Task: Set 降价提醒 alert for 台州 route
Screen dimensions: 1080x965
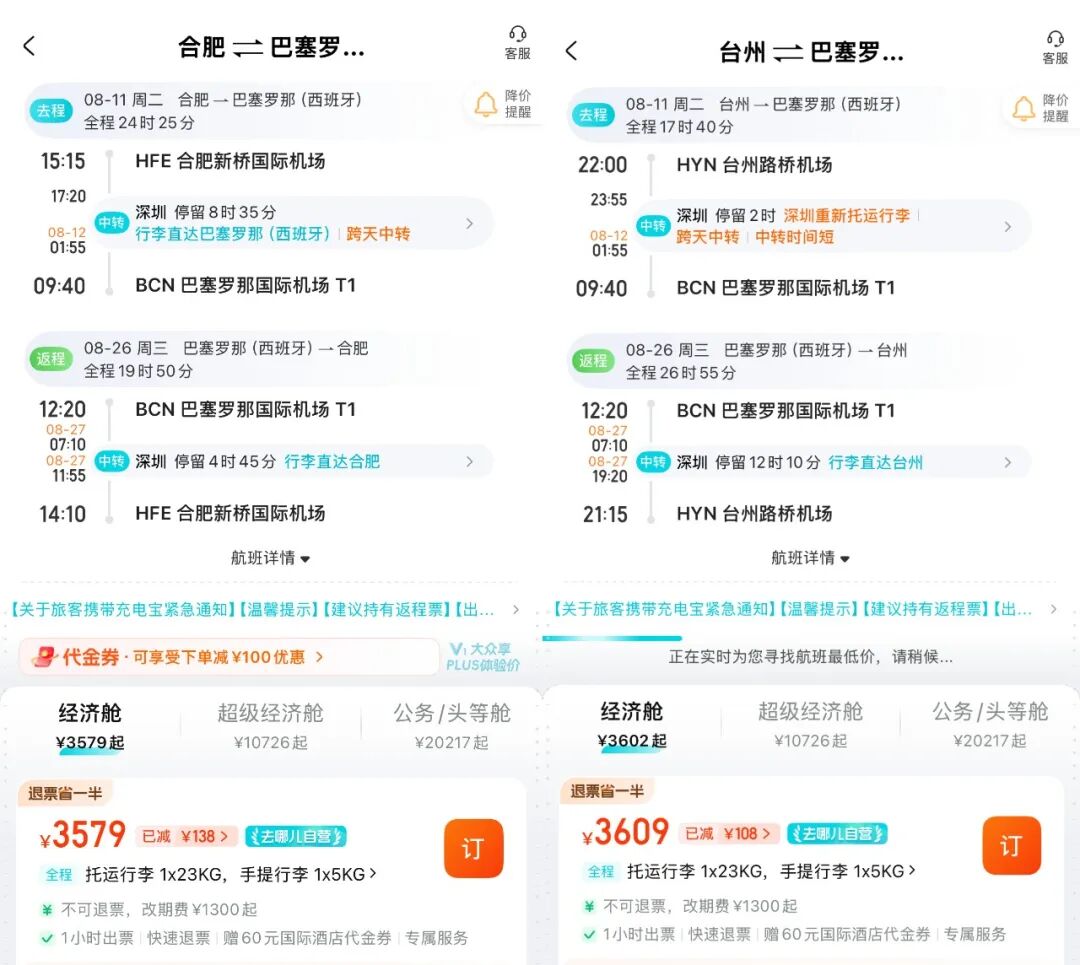Action: (x=1041, y=109)
